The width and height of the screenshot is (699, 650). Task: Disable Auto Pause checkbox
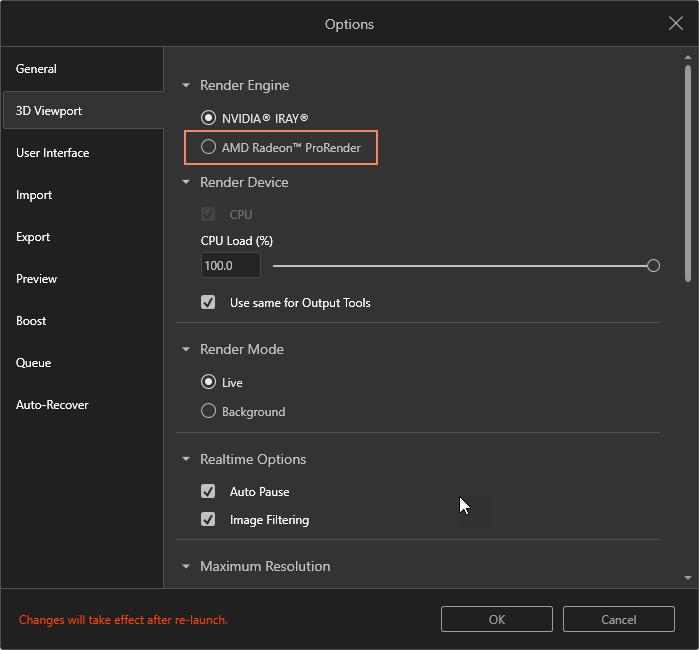[208, 491]
